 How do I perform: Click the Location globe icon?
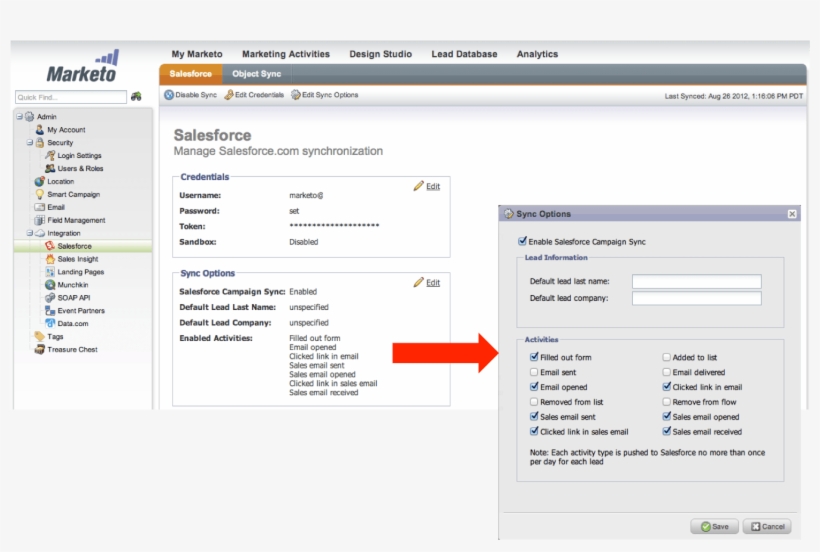click(x=40, y=181)
